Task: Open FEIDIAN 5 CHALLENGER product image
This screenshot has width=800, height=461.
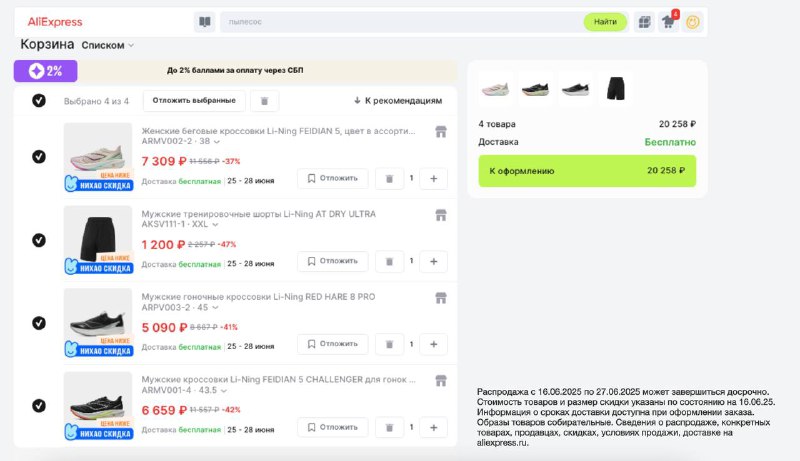Action: (98, 406)
